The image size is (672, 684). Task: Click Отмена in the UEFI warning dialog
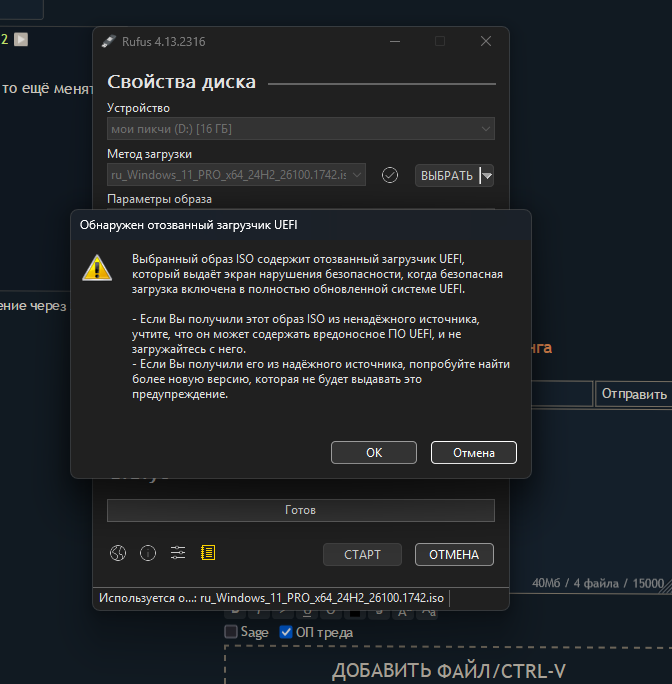pos(473,452)
